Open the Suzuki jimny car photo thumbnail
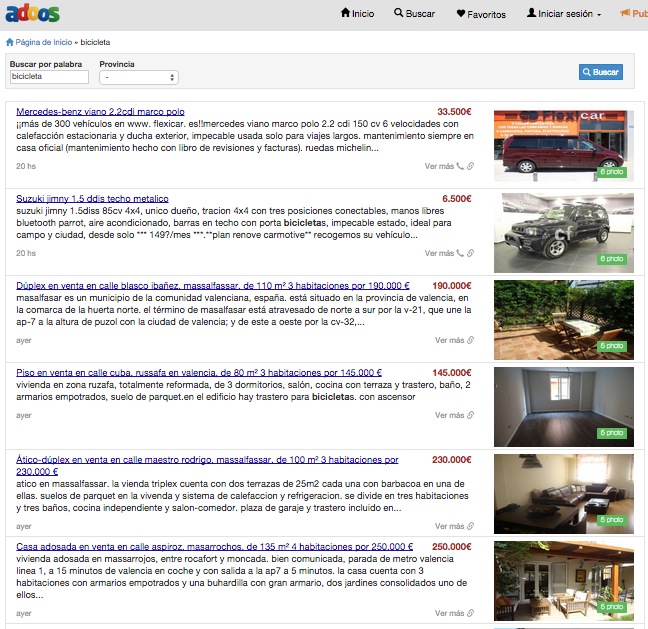The height and width of the screenshot is (629, 648). point(563,229)
